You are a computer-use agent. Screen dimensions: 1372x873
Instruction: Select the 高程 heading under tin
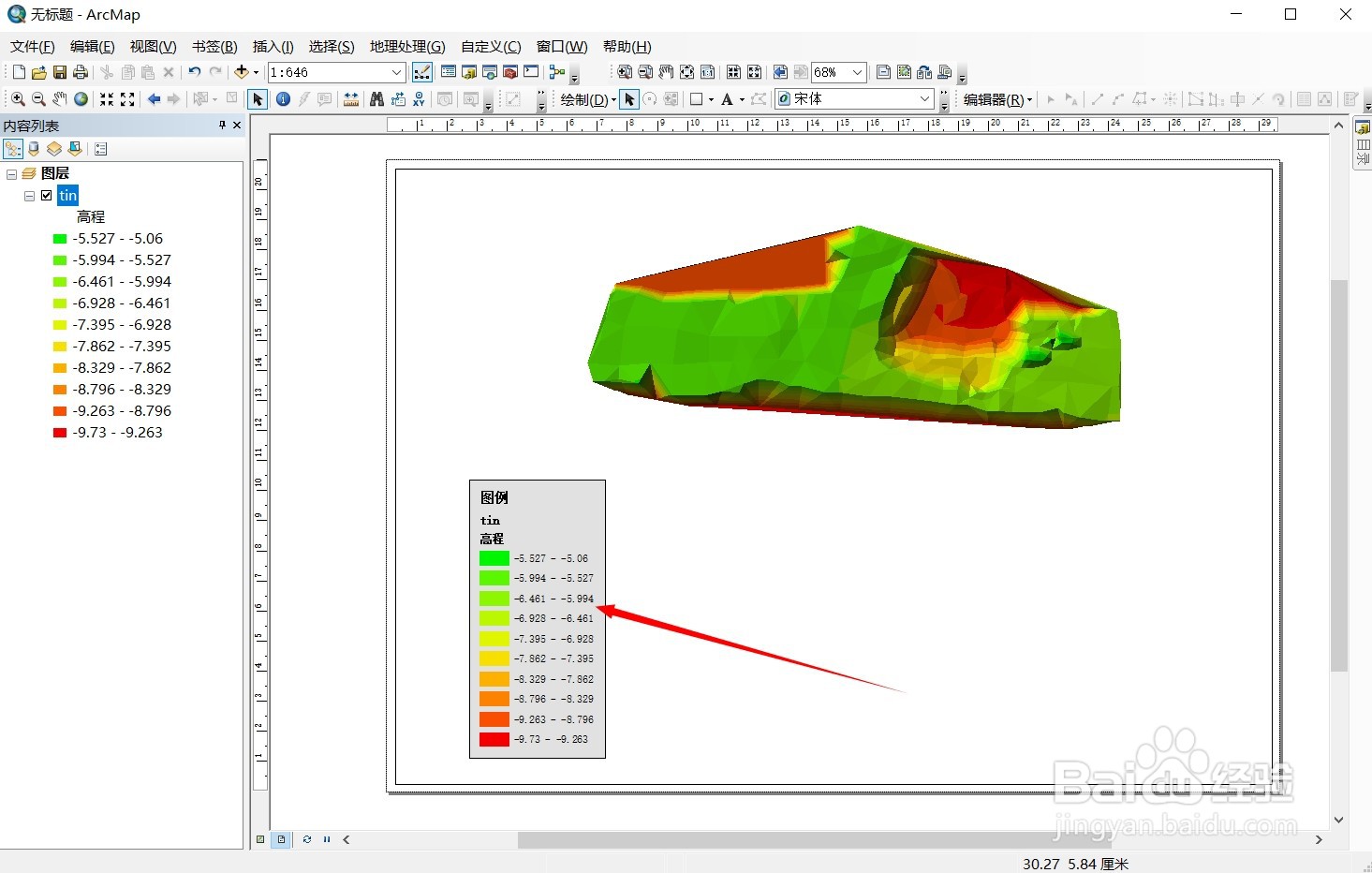click(91, 216)
